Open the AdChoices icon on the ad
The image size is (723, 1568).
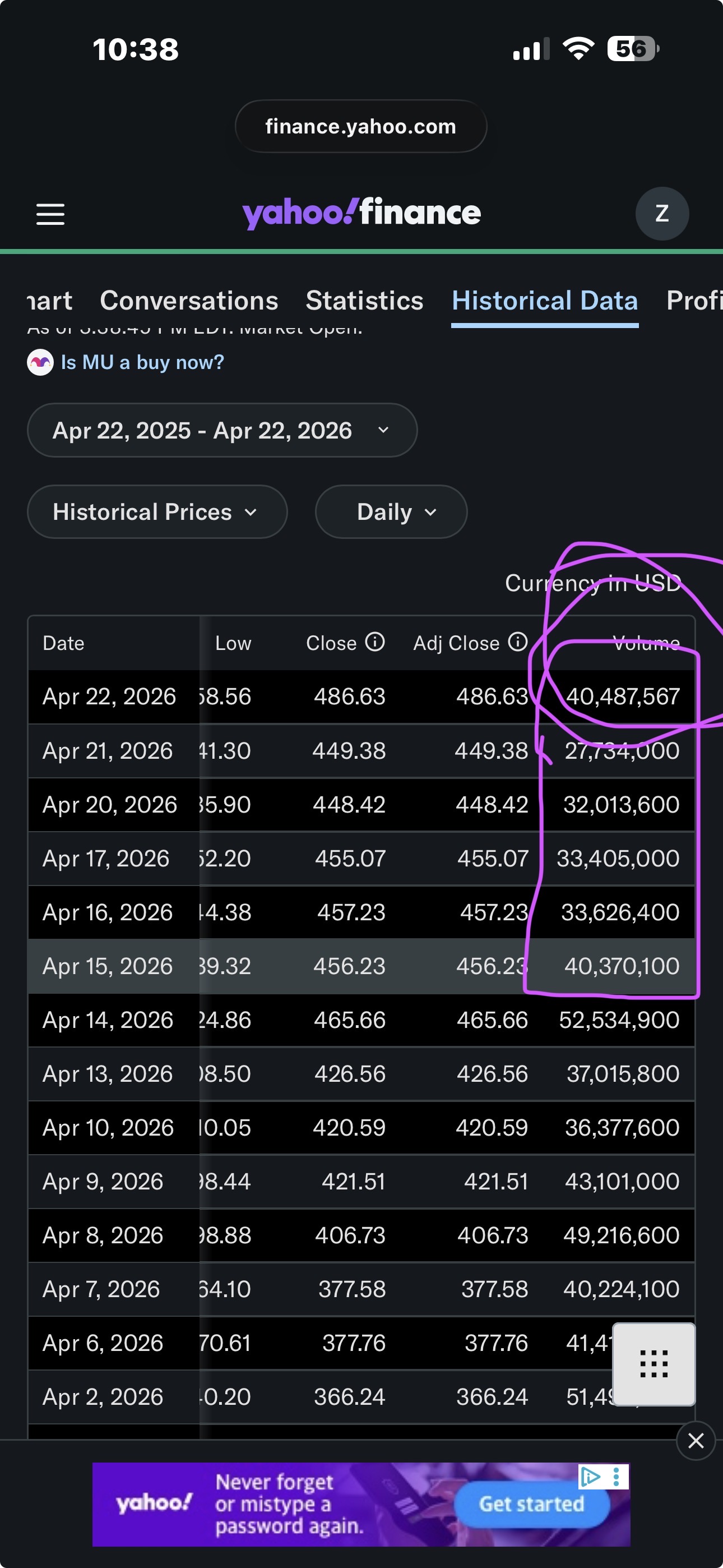590,1476
